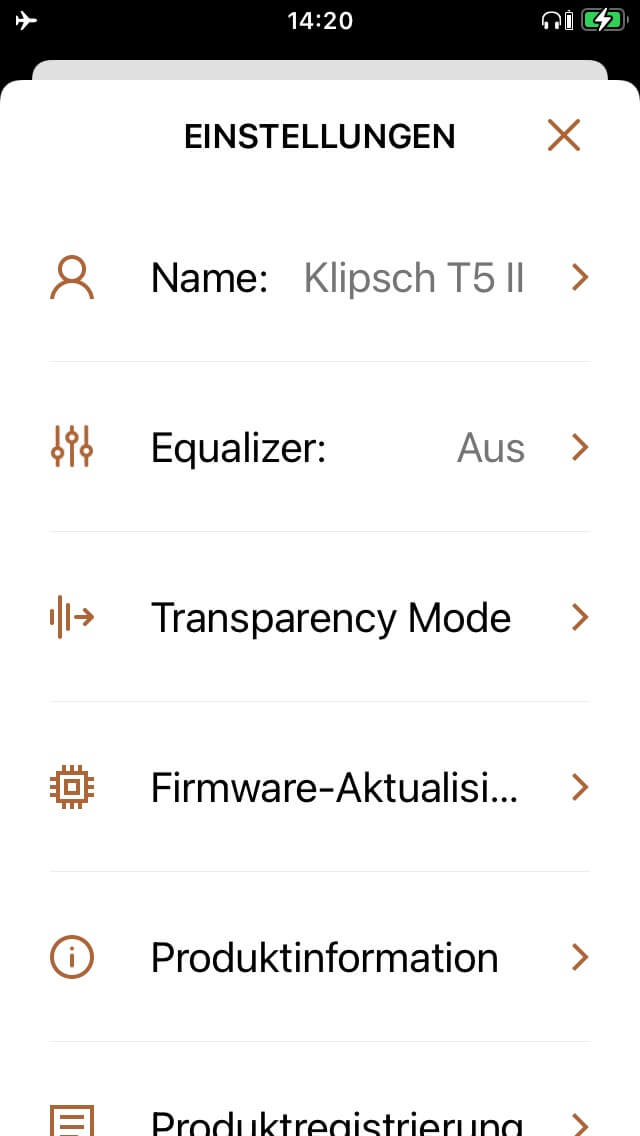The width and height of the screenshot is (640, 1136).
Task: Open the Produktregistrierung entry
Action: coord(336,1122)
